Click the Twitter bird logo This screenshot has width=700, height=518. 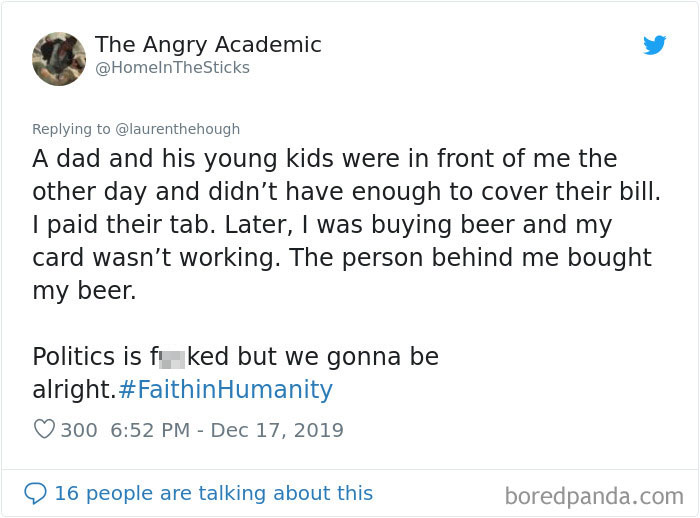655,45
